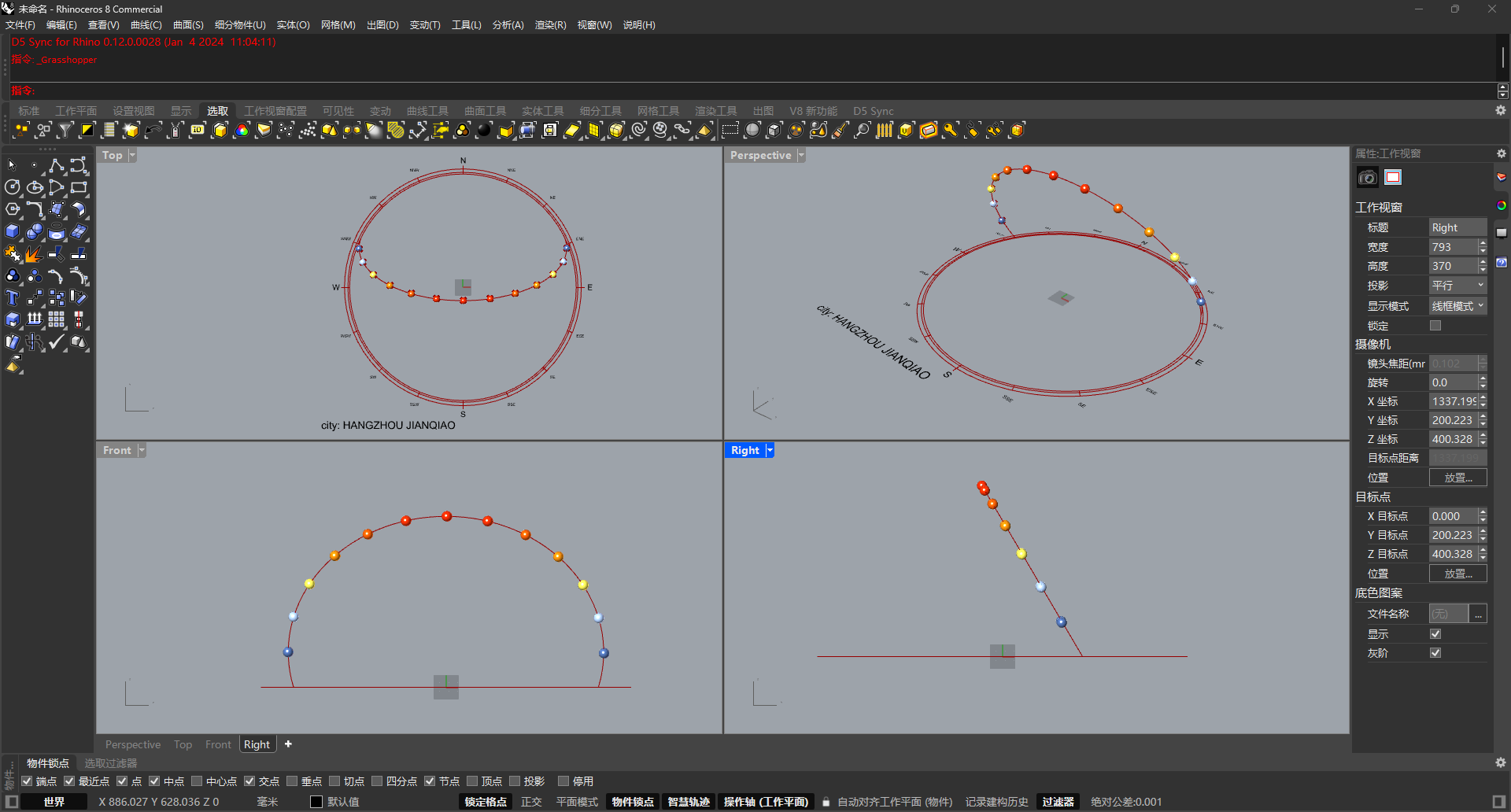Pick the circle drawing tool

tap(12, 187)
